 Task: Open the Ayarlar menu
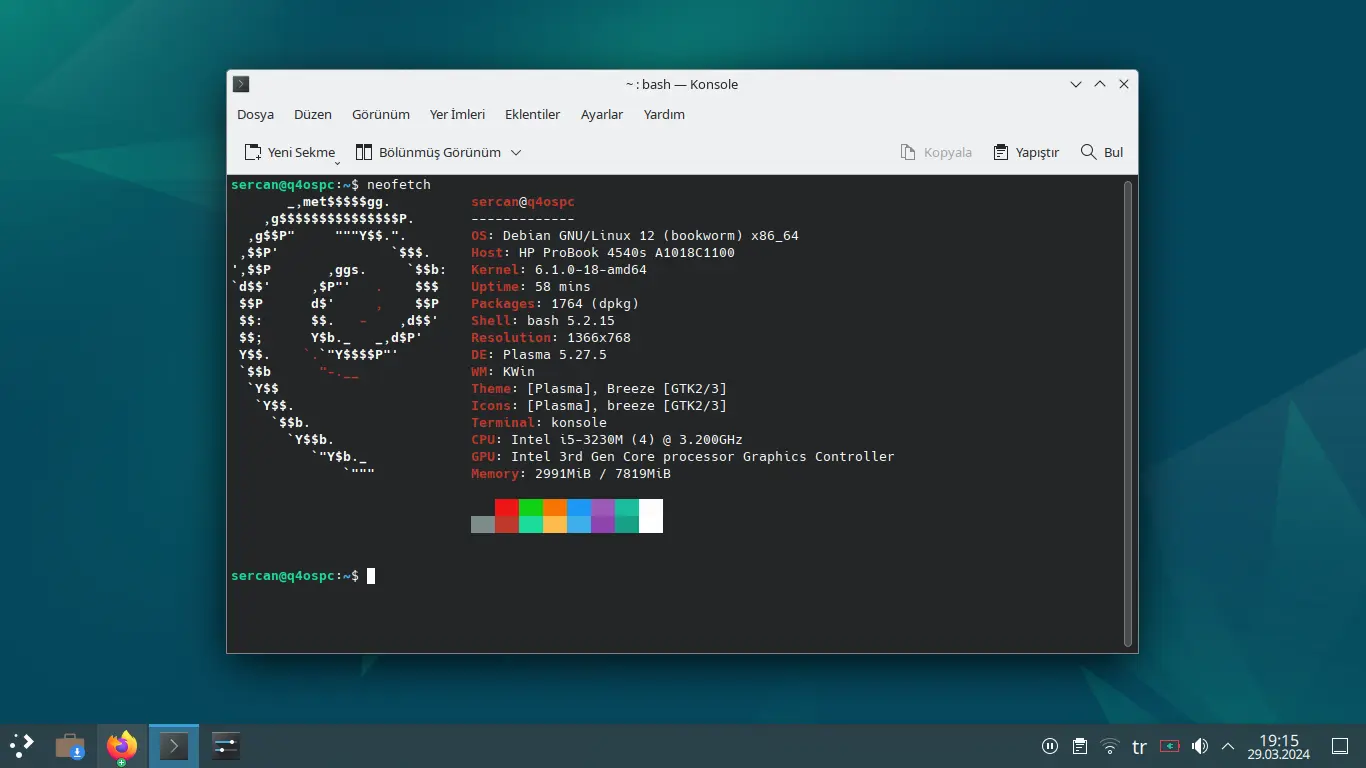[602, 114]
